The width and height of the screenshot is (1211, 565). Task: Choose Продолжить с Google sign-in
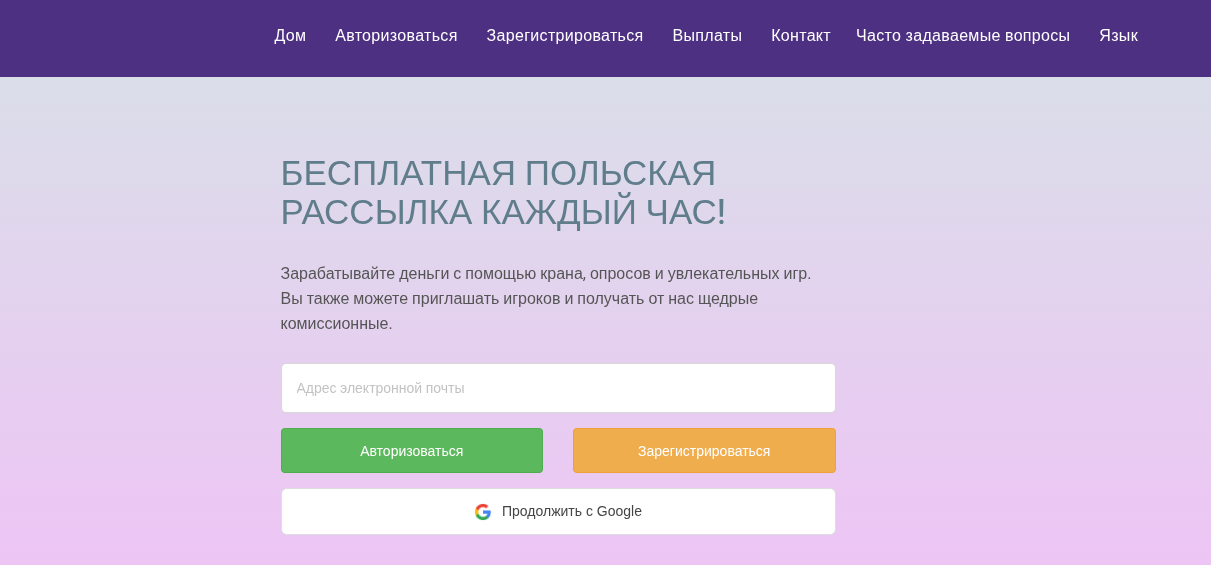558,512
